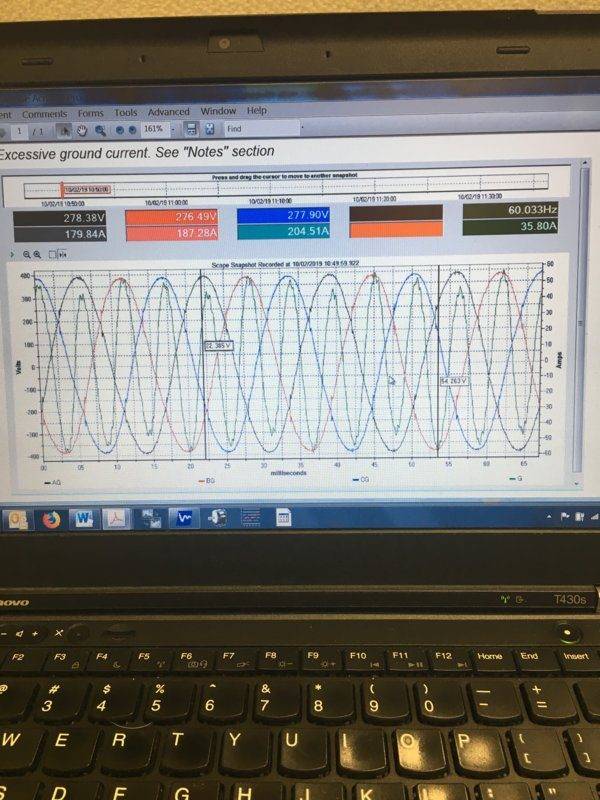The image size is (600, 800).
Task: Open the motor-shaped icon in taskbar
Action: [x=217, y=517]
